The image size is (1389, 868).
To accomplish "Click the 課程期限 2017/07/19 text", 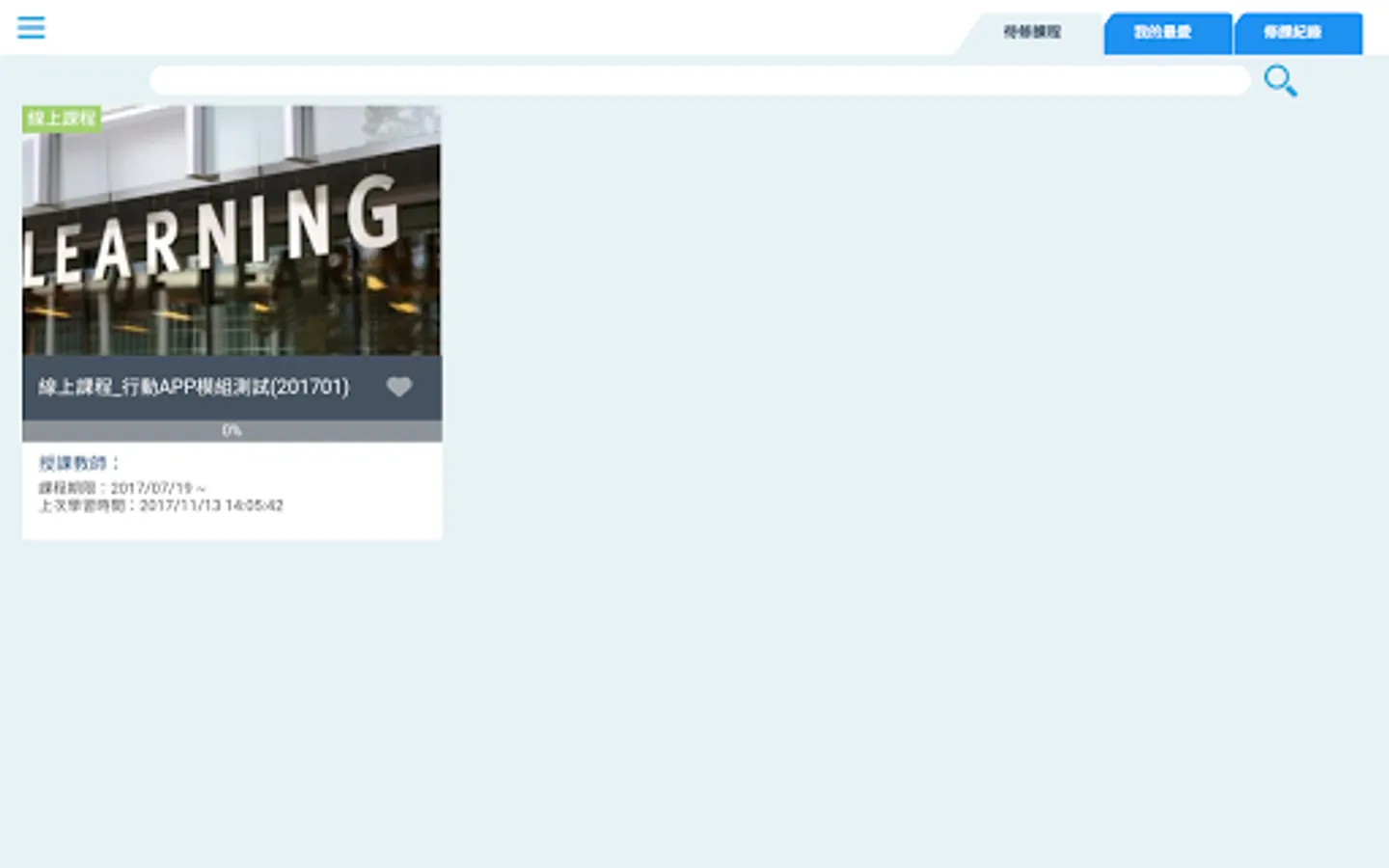I will tap(122, 488).
